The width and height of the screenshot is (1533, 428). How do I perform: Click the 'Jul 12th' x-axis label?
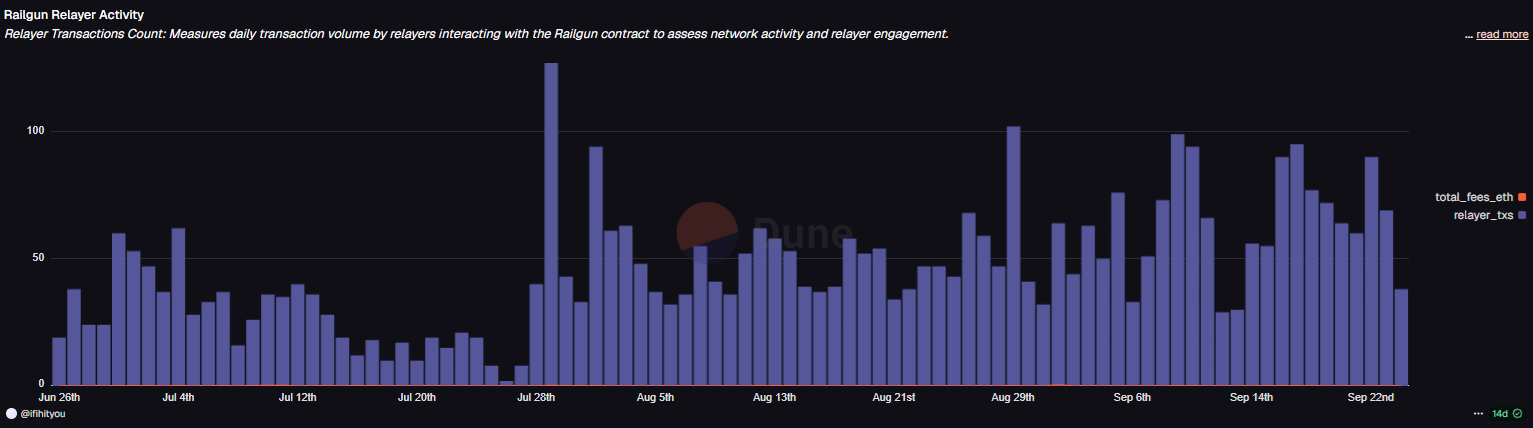click(x=297, y=397)
